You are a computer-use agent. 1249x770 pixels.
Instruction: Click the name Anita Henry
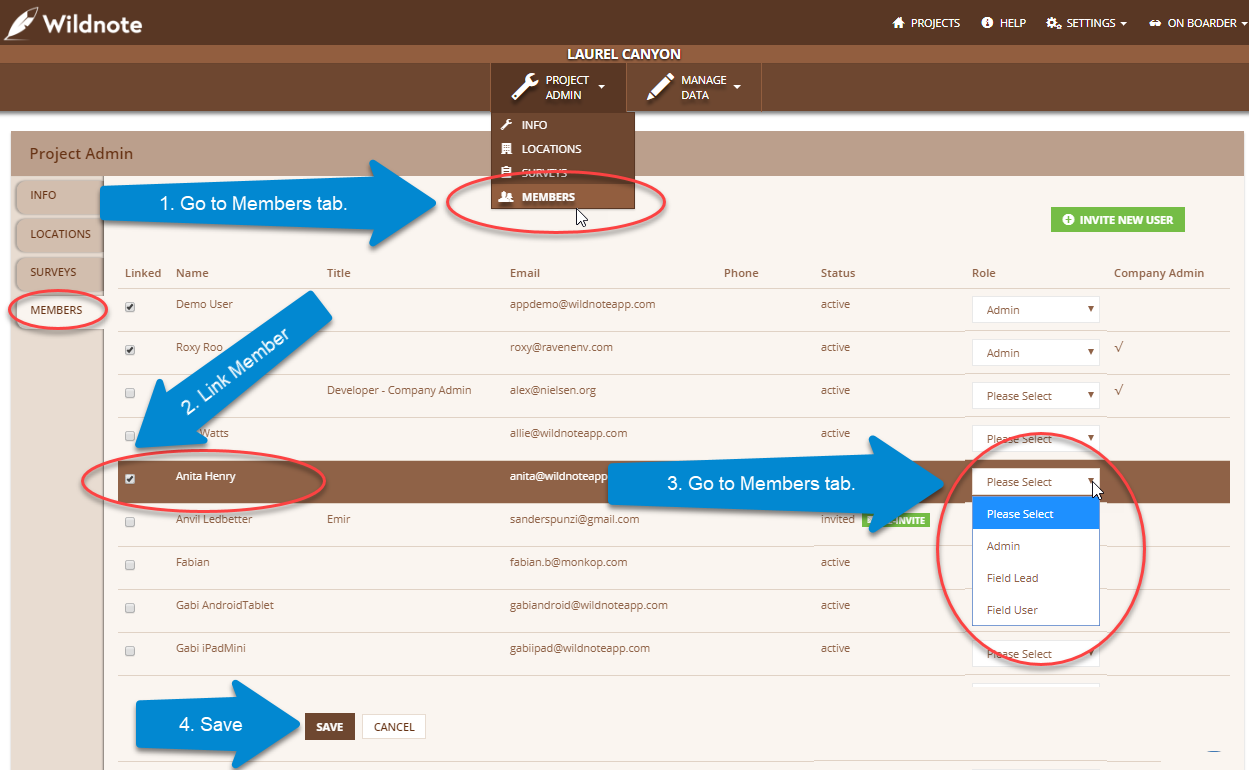click(206, 476)
